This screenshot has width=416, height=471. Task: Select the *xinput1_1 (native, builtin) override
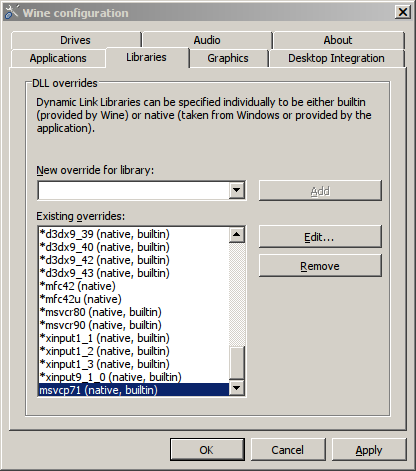[x=134, y=338]
